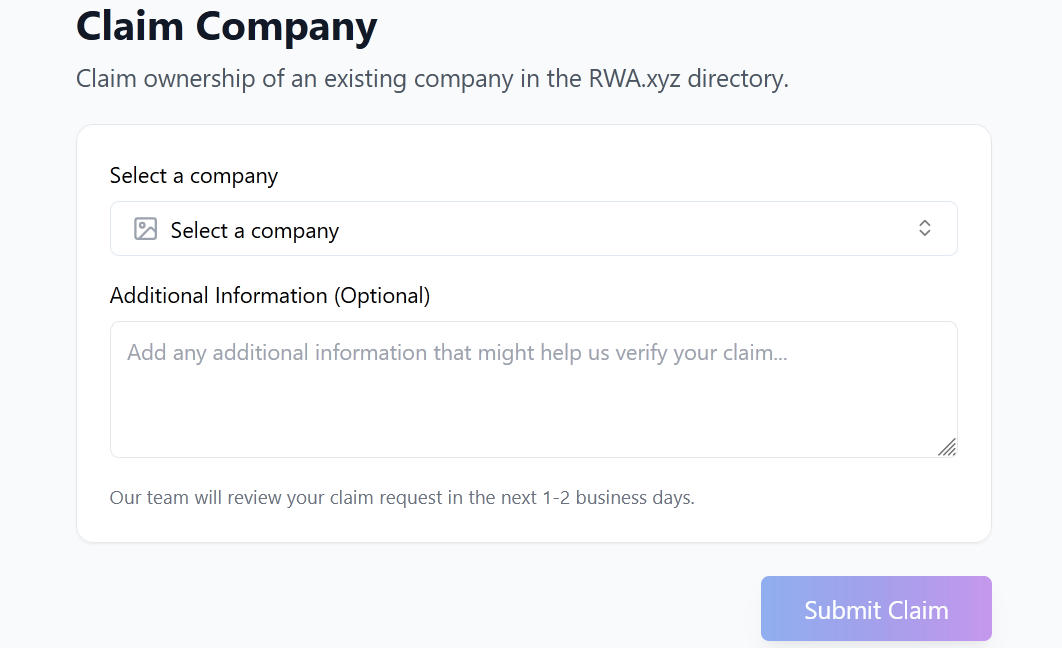The image size is (1062, 648).
Task: Focus the Additional Information text area
Action: point(533,400)
